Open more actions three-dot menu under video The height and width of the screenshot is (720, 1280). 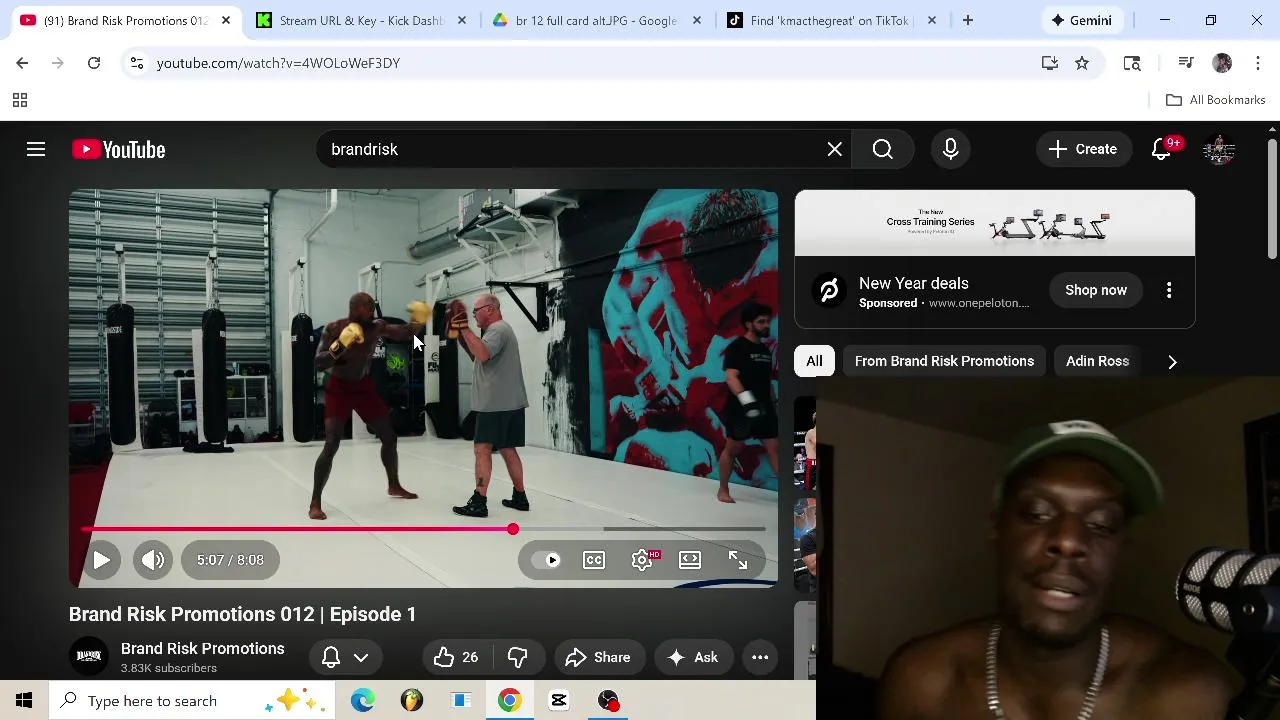click(x=760, y=657)
